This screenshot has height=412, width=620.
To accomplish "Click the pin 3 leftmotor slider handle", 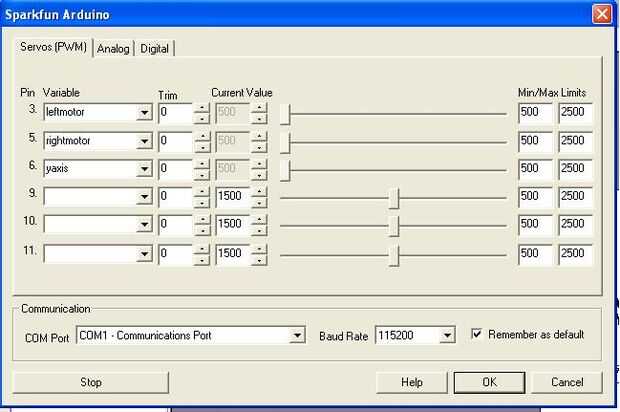I will [x=285, y=115].
